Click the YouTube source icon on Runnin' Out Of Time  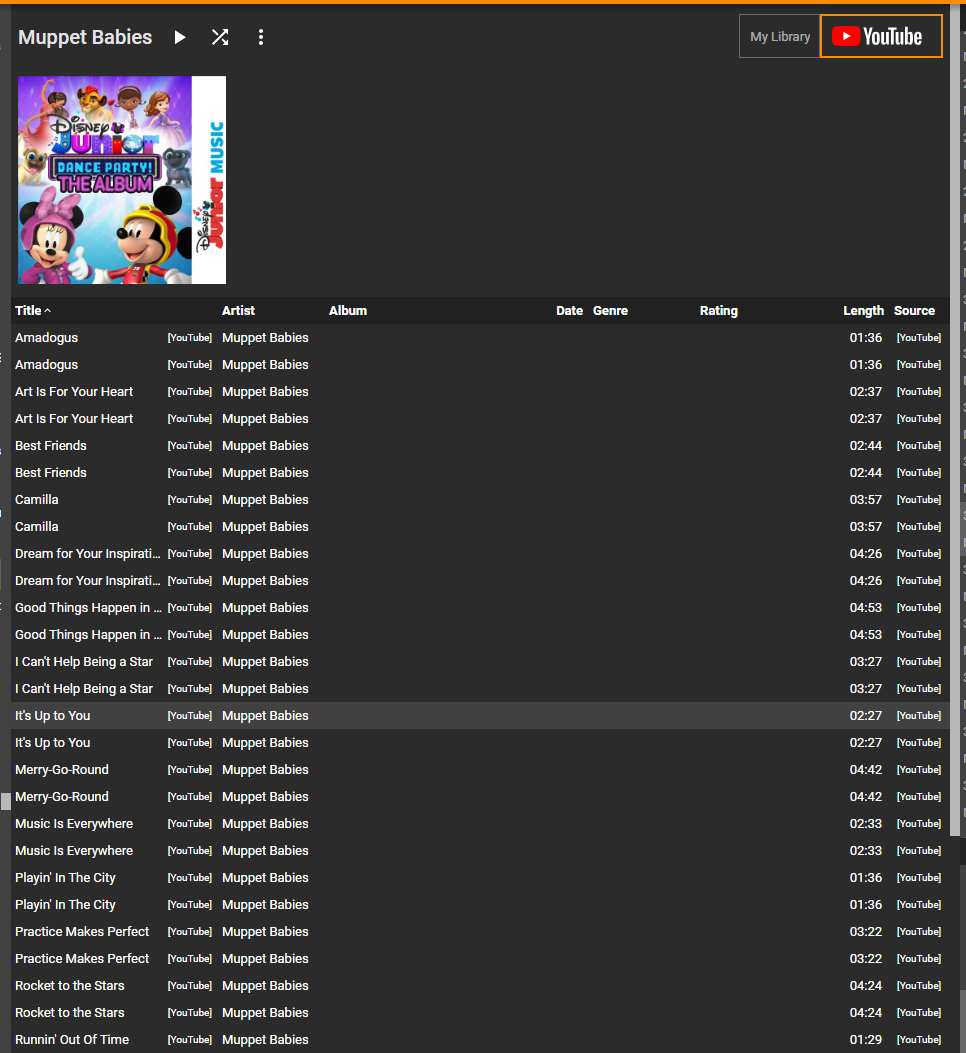pyautogui.click(x=919, y=1040)
